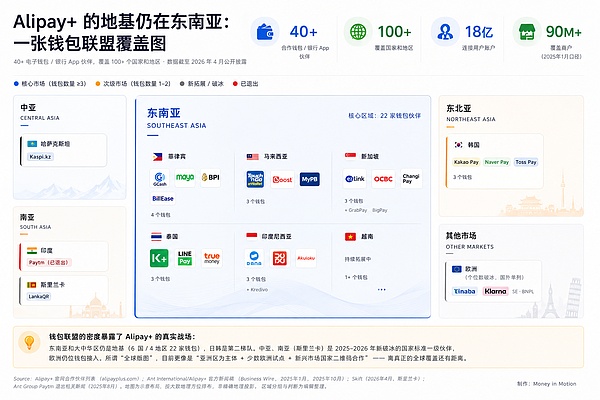Click the + Kredivo note under Indonesia
The height and width of the screenshot is (400, 600).
[257, 290]
